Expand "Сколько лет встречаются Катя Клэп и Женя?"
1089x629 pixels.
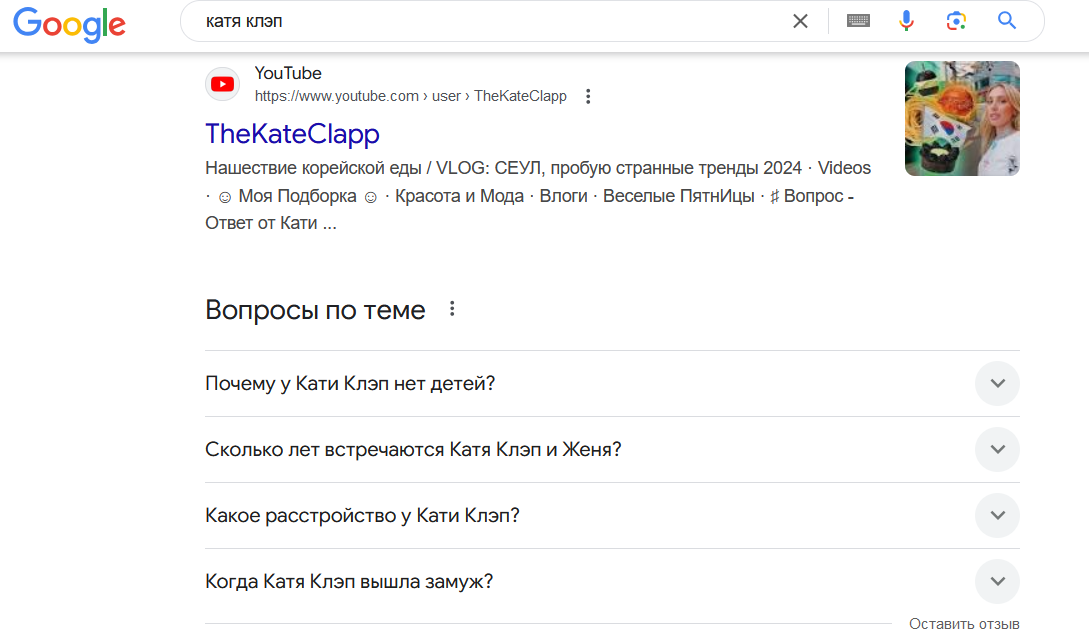pyautogui.click(x=612, y=449)
